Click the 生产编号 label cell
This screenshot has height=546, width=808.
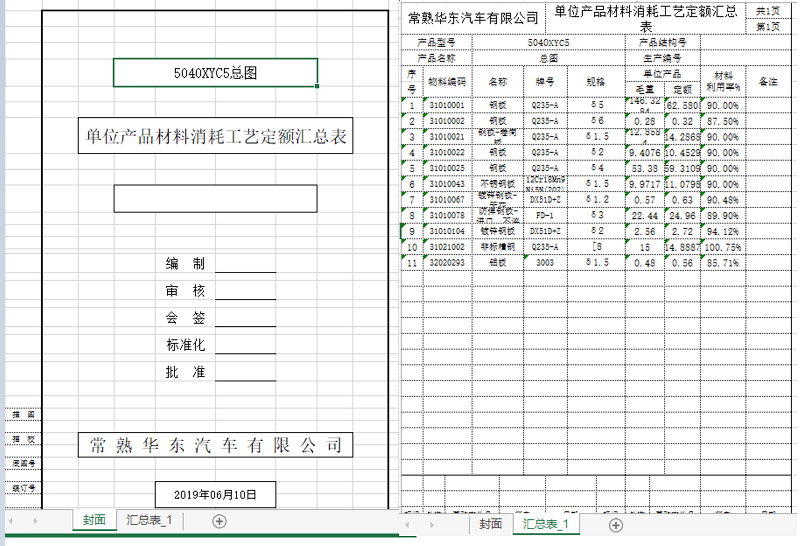point(663,58)
